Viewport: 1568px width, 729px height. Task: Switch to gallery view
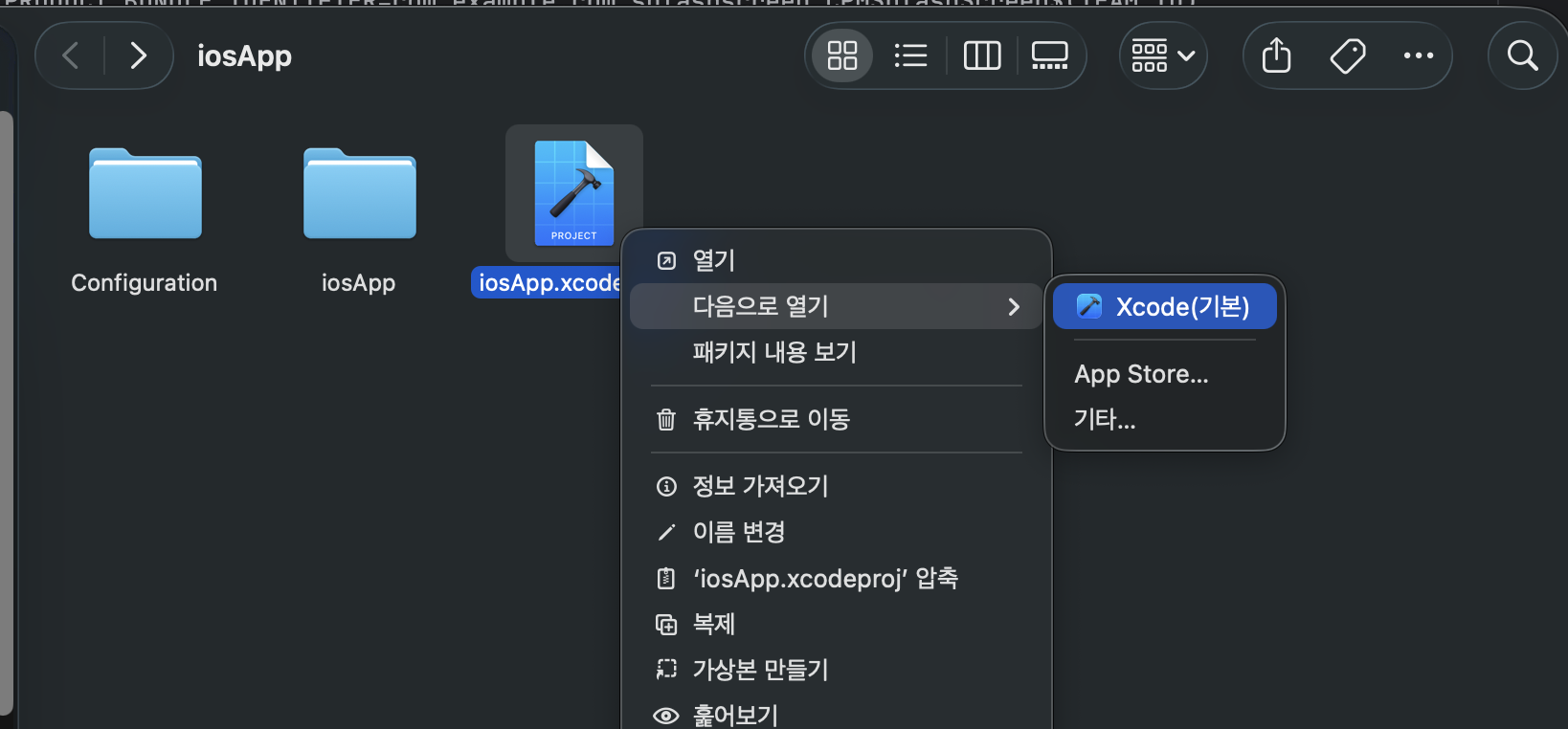[x=1049, y=55]
